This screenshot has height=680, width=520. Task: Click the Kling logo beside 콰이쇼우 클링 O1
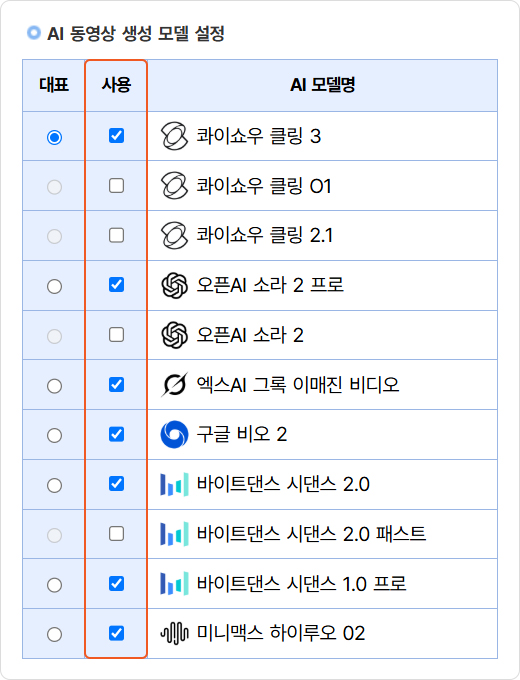coord(174,186)
